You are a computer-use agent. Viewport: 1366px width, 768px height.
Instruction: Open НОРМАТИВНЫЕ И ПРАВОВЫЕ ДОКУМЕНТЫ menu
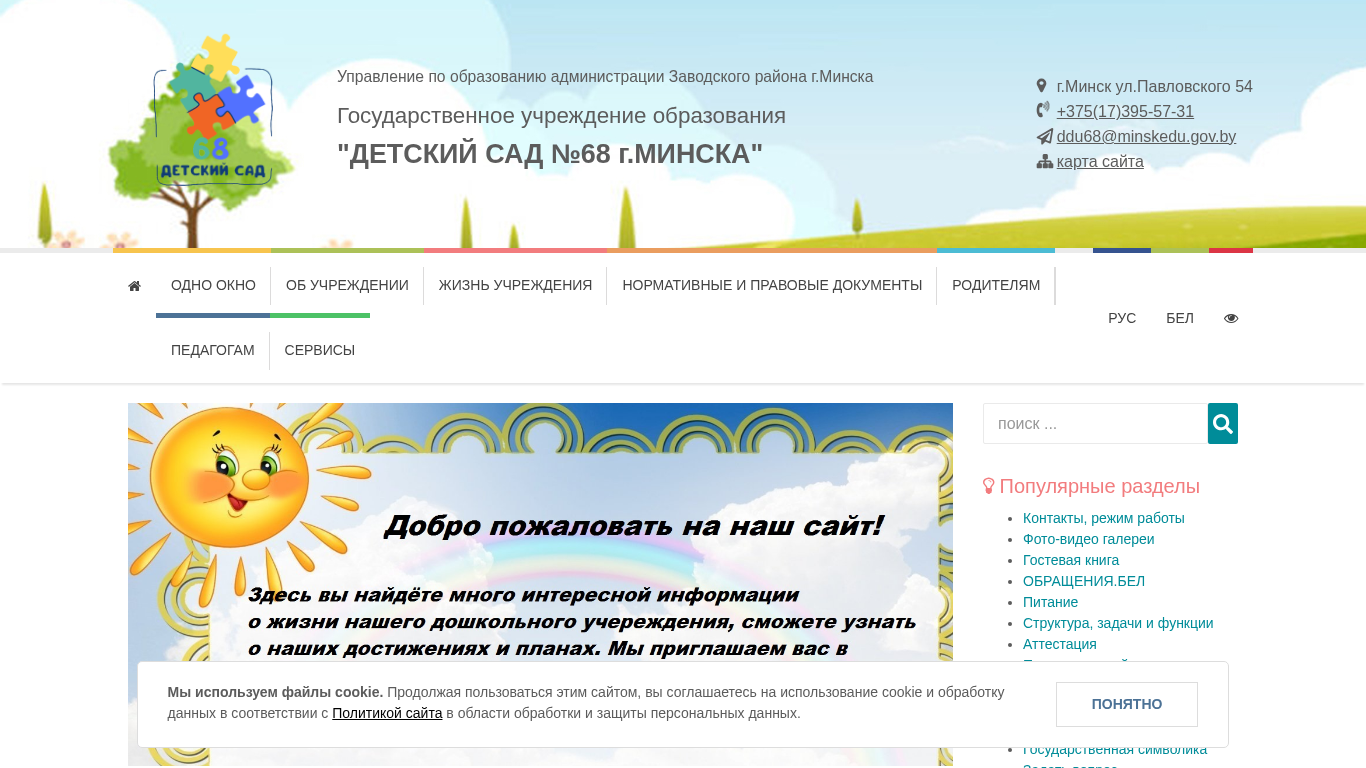point(772,285)
